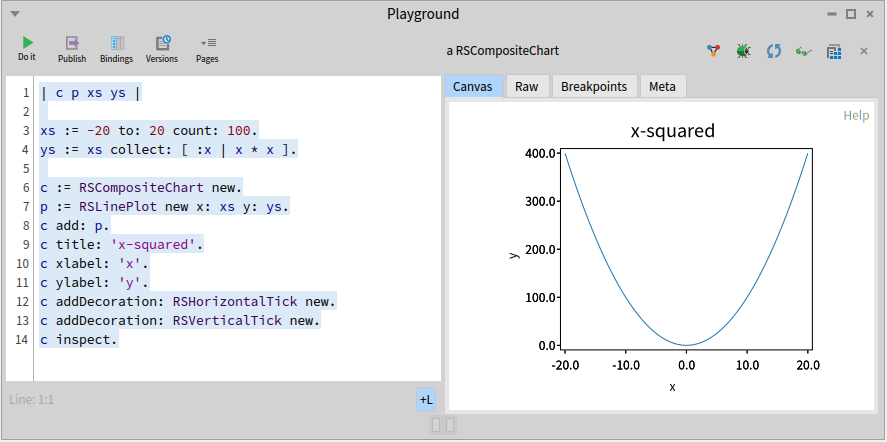Click RSLinePlot in line 7
This screenshot has height=442, width=887.
pyautogui.click(x=118, y=207)
